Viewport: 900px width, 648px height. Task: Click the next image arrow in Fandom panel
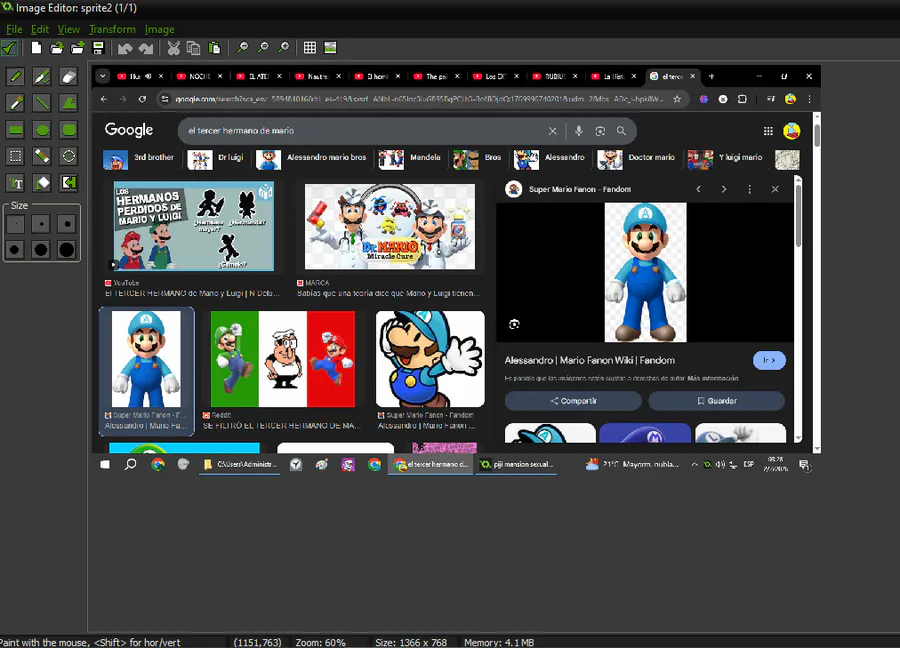724,189
